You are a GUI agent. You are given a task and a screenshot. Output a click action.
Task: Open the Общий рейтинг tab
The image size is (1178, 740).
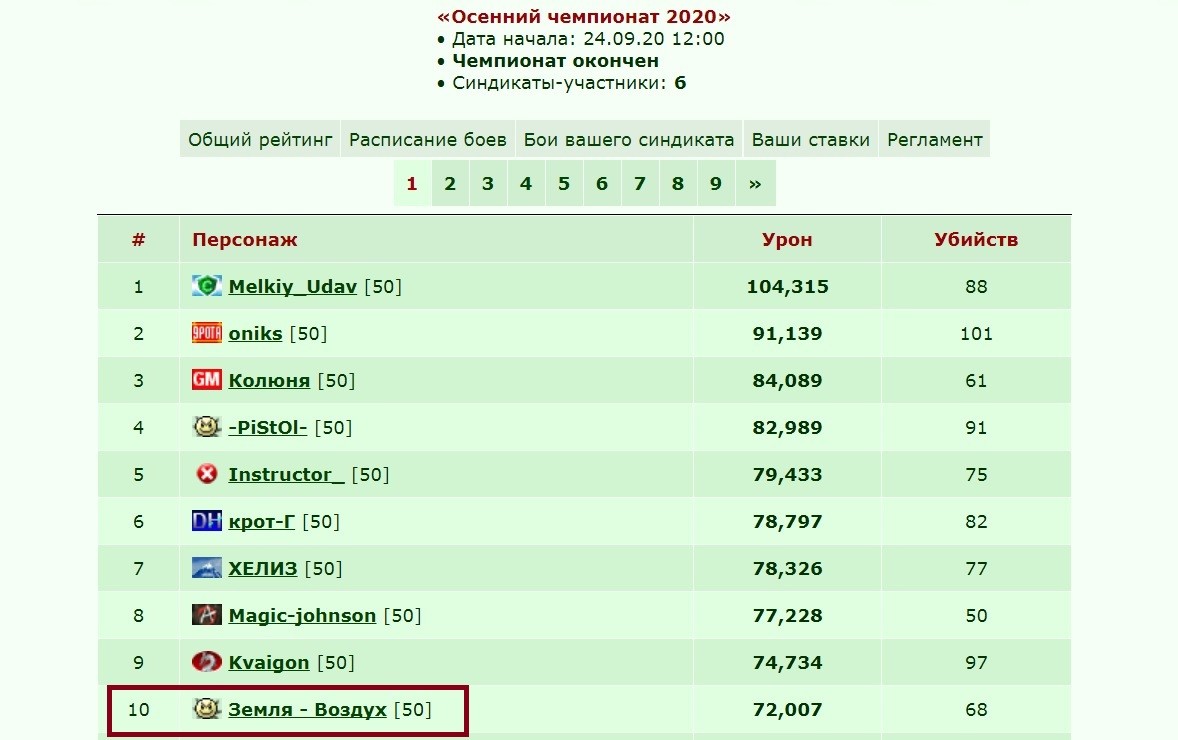260,140
